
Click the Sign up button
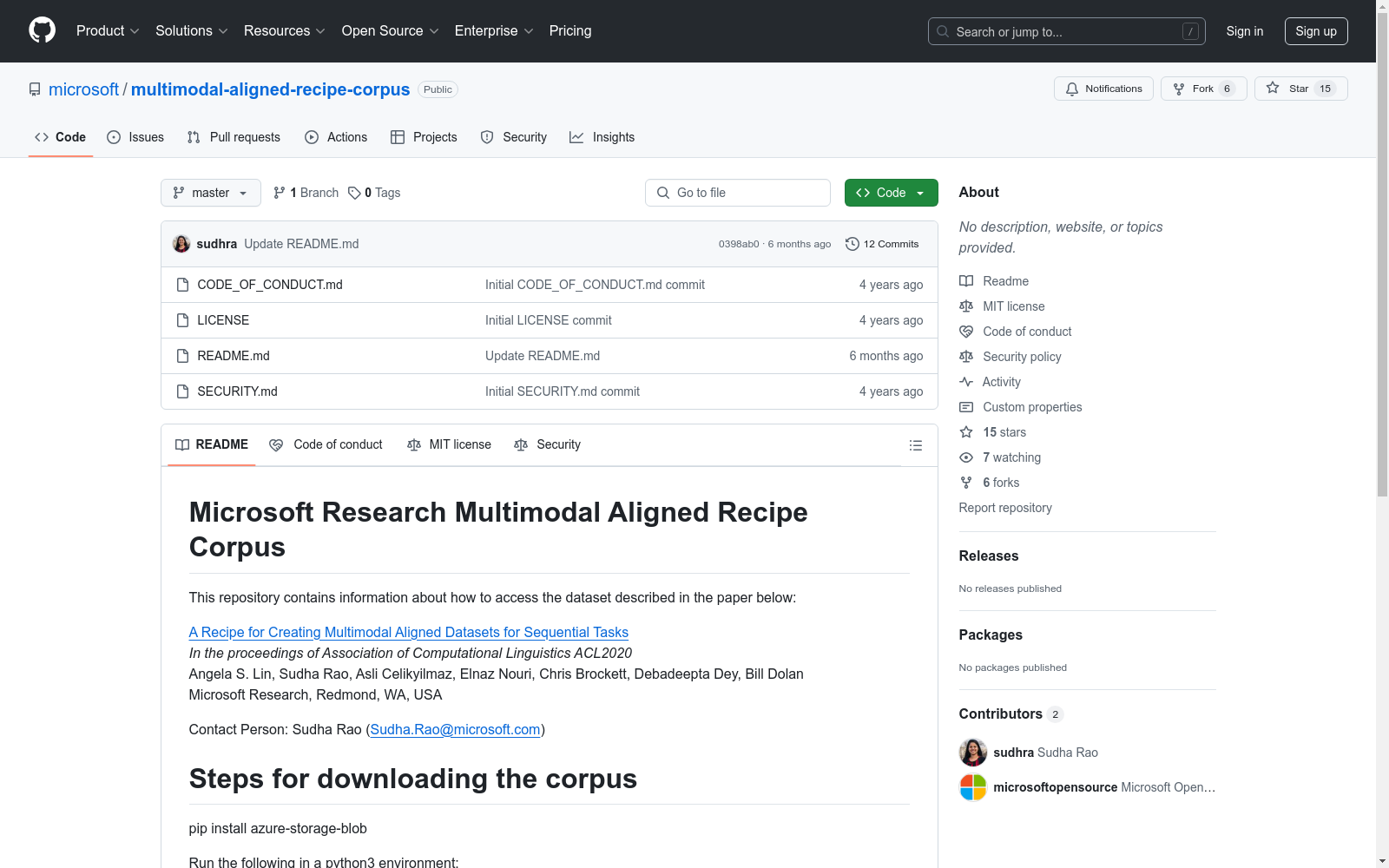coord(1316,31)
